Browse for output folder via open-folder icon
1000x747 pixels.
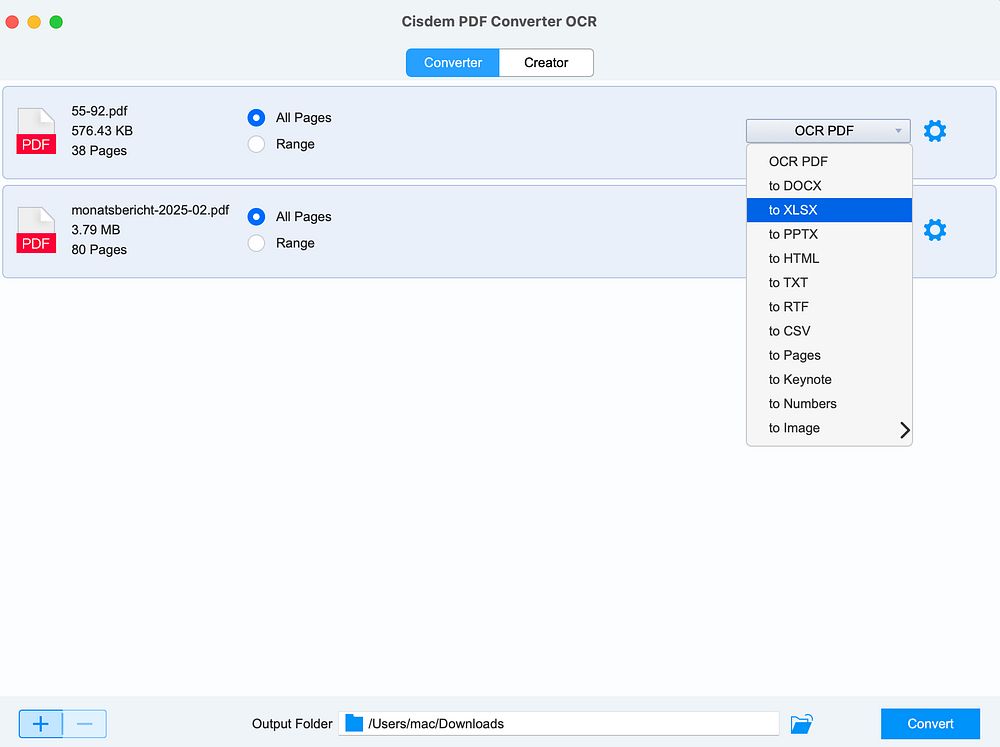802,723
